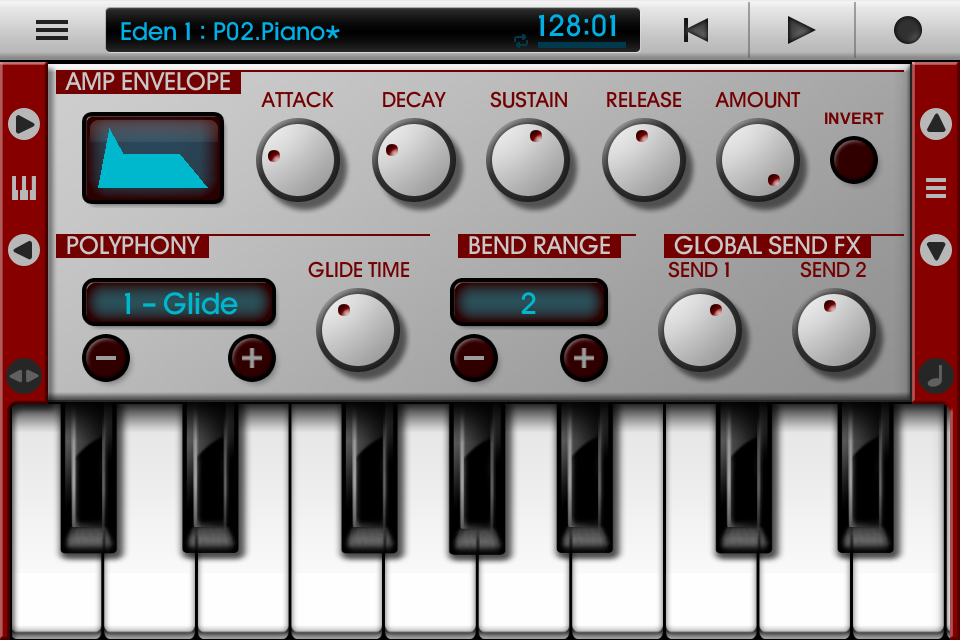Tap the up triangle on right sidebar
Viewport: 960px width, 640px height.
(936, 124)
